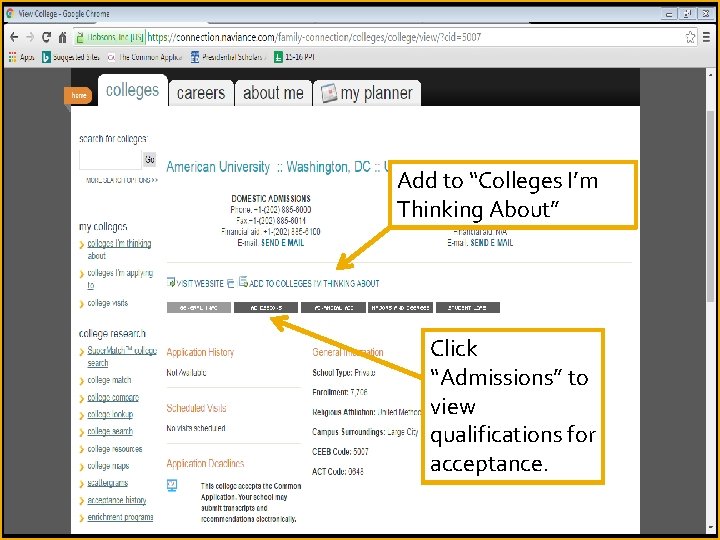The width and height of the screenshot is (720, 540).
Task: Click Send E-mail under Domestic Admissions
Action: pos(282,243)
